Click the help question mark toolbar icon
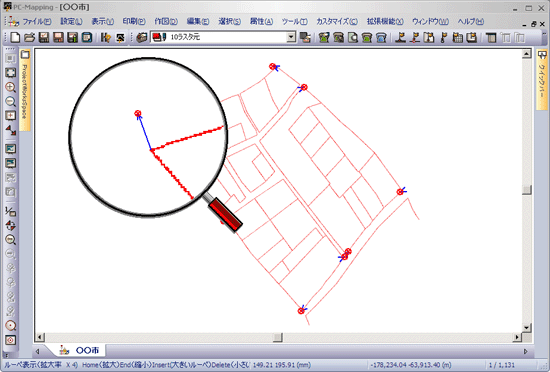Screen dimensions: 550x372 pyautogui.click(x=106, y=37)
